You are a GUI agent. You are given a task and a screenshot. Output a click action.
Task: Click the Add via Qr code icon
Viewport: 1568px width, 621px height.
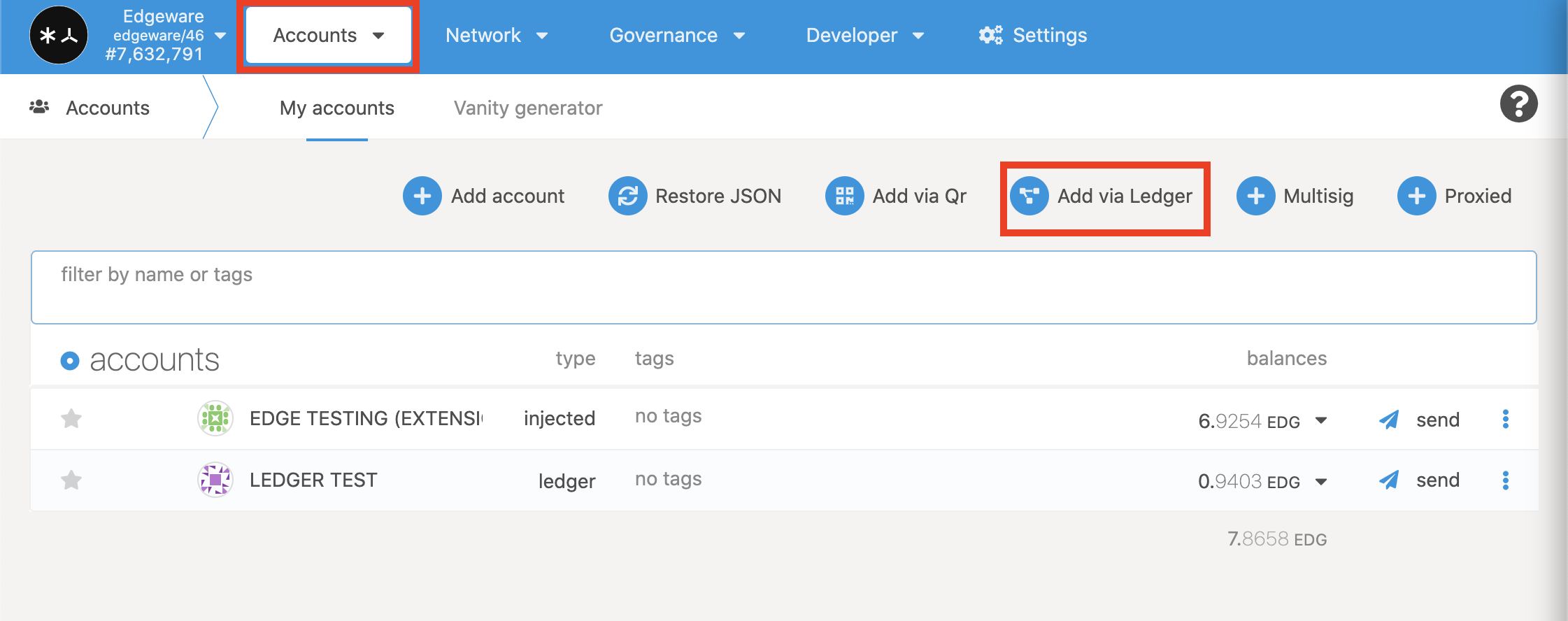click(844, 196)
